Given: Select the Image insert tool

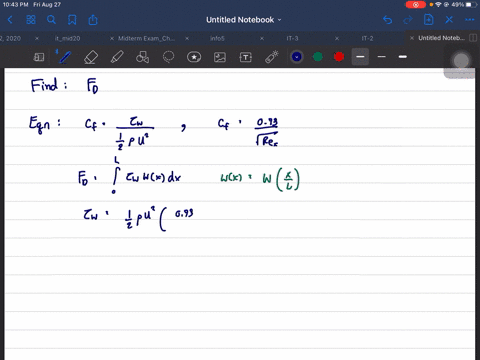Looking at the screenshot, I should point(220,57).
